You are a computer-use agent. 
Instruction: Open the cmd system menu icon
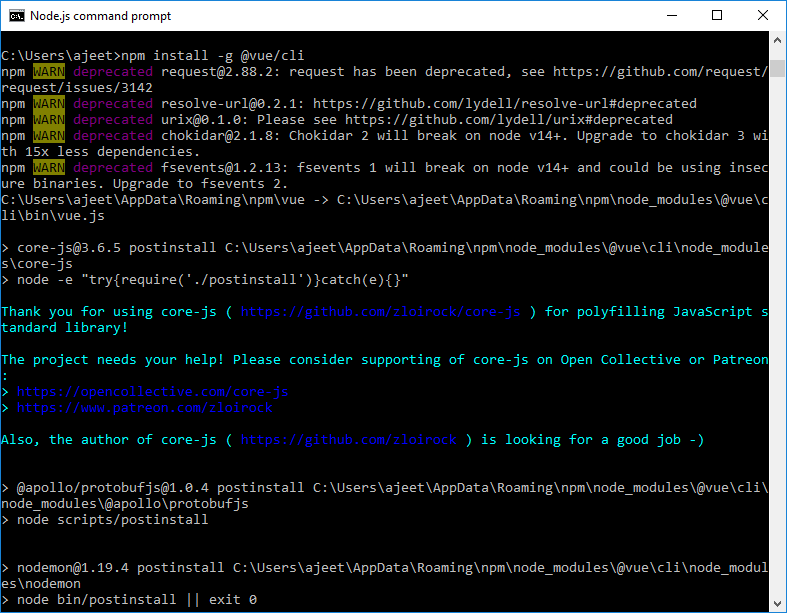(17, 16)
